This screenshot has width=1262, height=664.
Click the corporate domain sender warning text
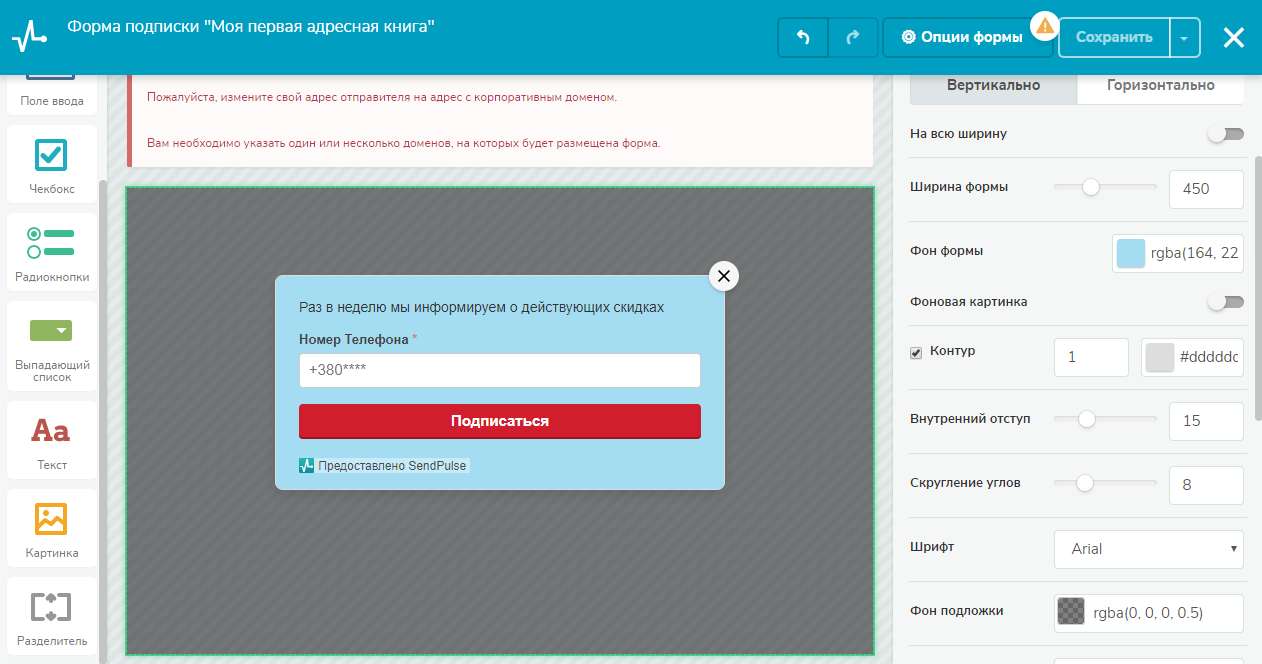coord(382,97)
